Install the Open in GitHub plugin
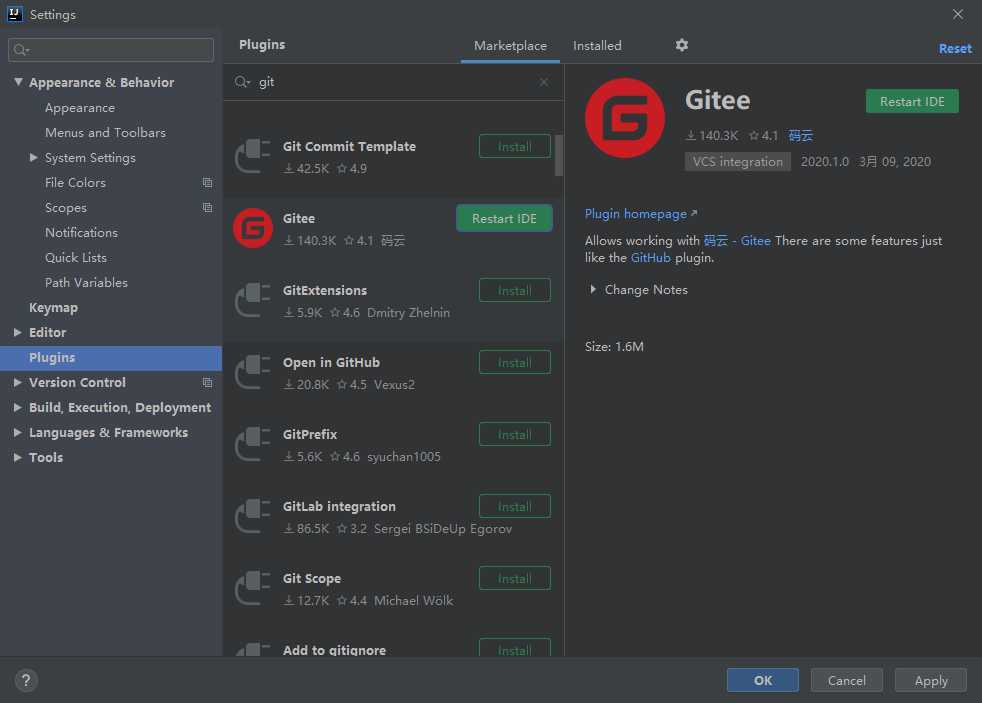Screen dimensions: 982x703 click(515, 362)
